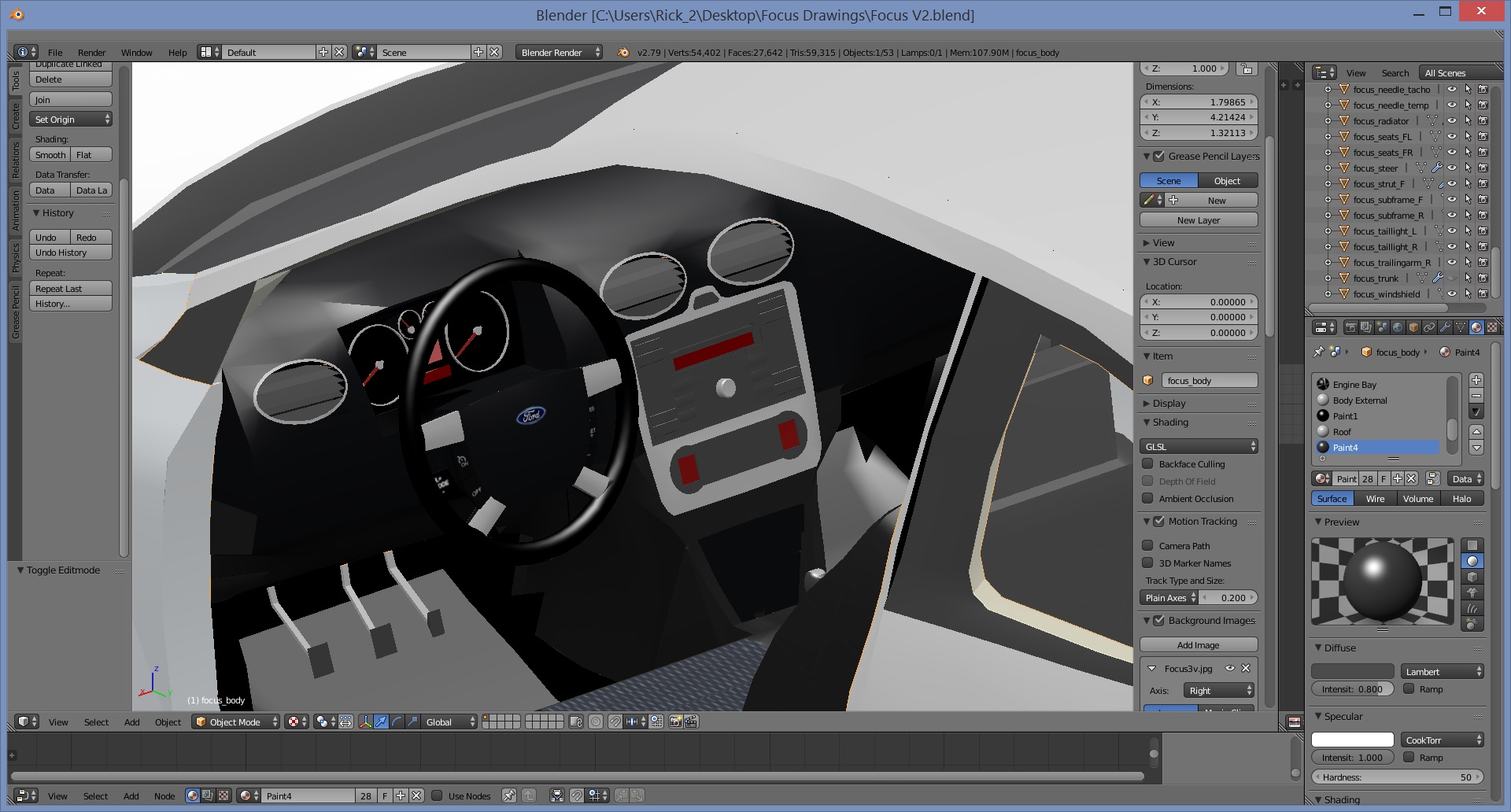This screenshot has width=1511, height=812.
Task: Enable Ambient Occlusion checkbox
Action: [x=1147, y=499]
